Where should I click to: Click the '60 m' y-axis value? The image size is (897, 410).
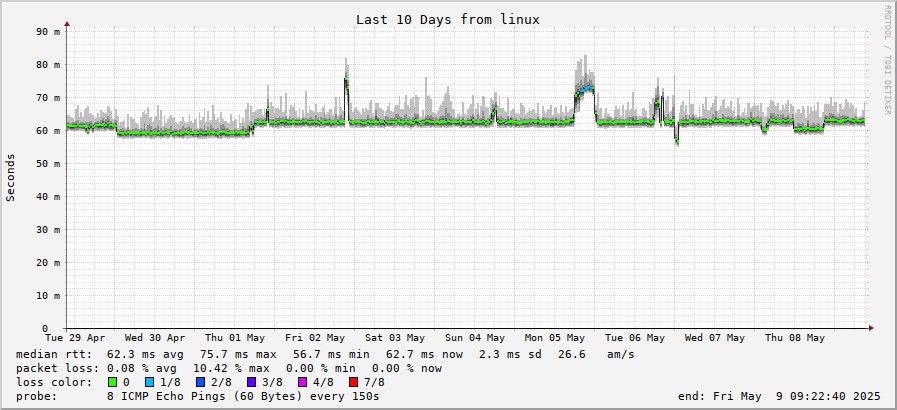(x=49, y=131)
